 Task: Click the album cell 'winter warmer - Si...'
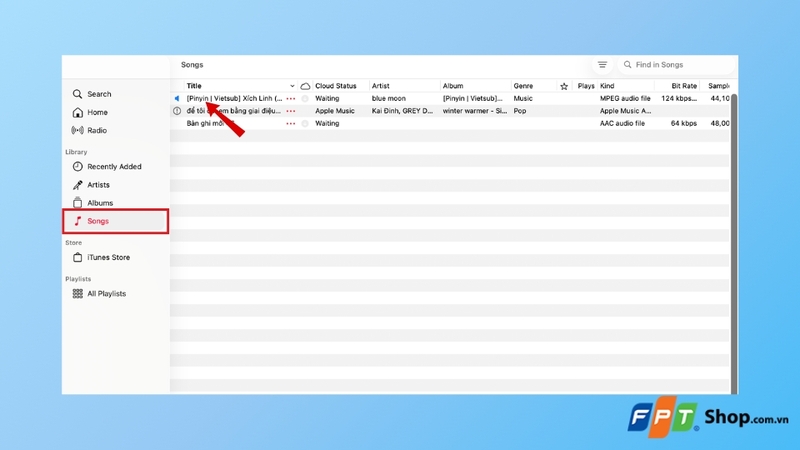(x=474, y=111)
